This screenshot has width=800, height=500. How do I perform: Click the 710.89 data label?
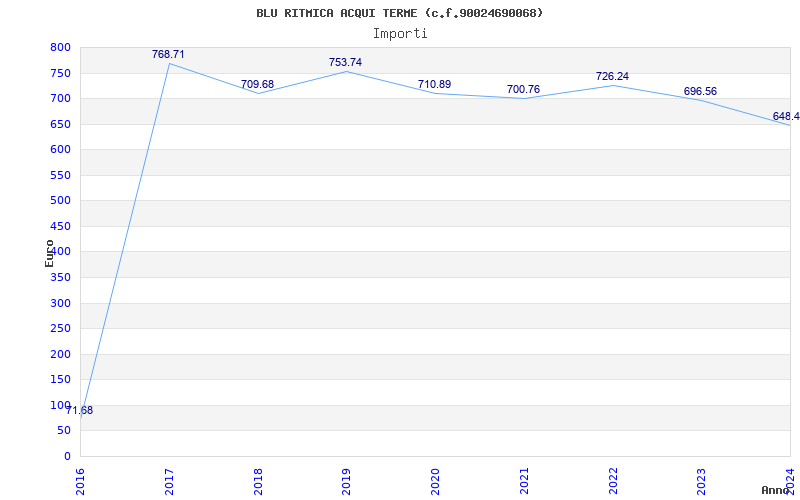(435, 85)
